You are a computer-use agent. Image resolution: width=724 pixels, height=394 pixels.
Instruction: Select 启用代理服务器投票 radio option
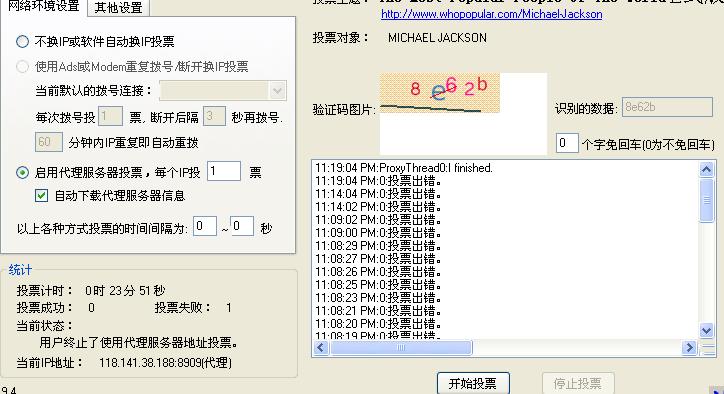[x=22, y=173]
